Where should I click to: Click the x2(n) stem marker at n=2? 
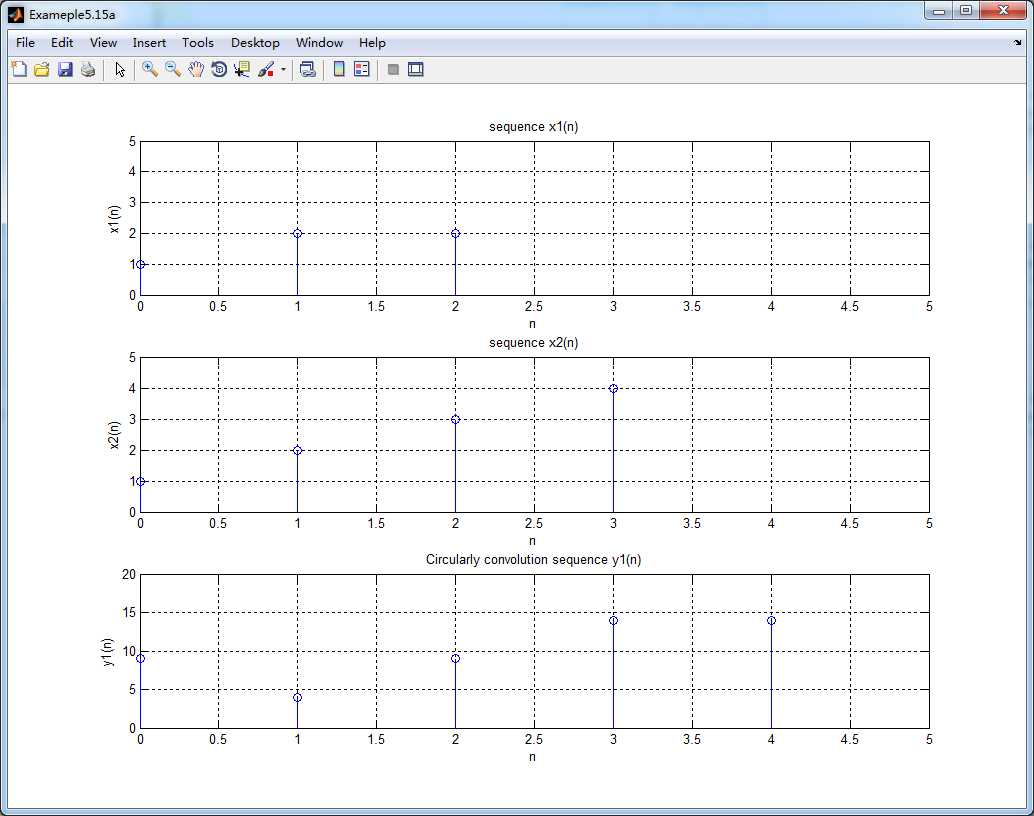point(455,420)
